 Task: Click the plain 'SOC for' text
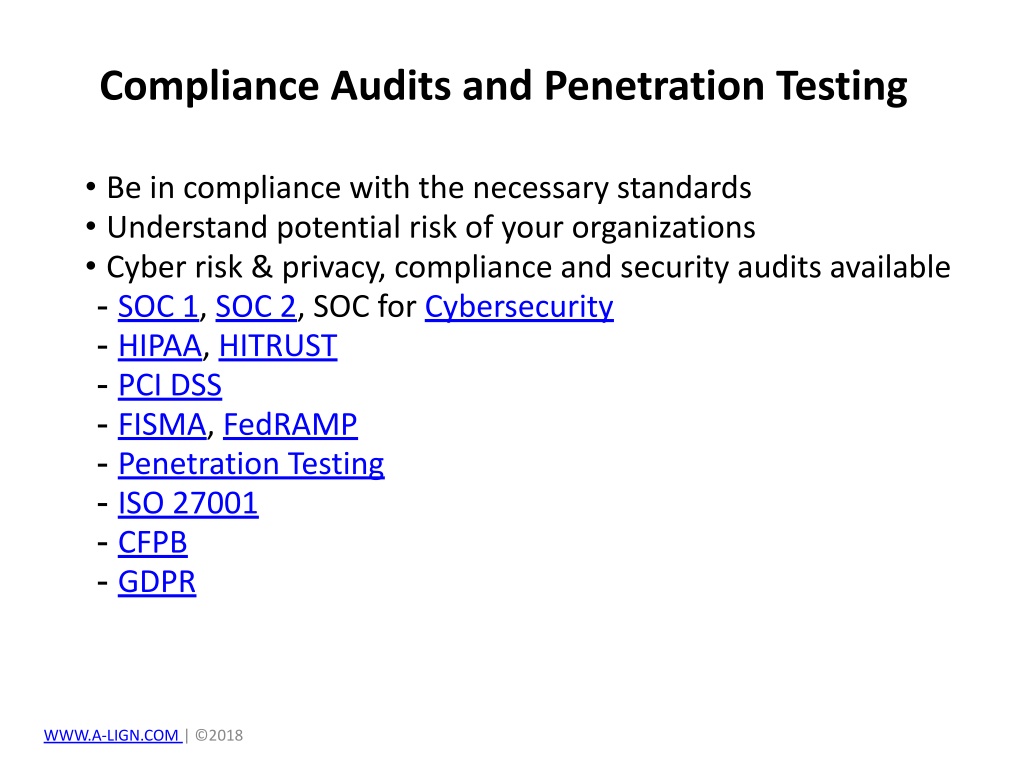pyautogui.click(x=364, y=307)
